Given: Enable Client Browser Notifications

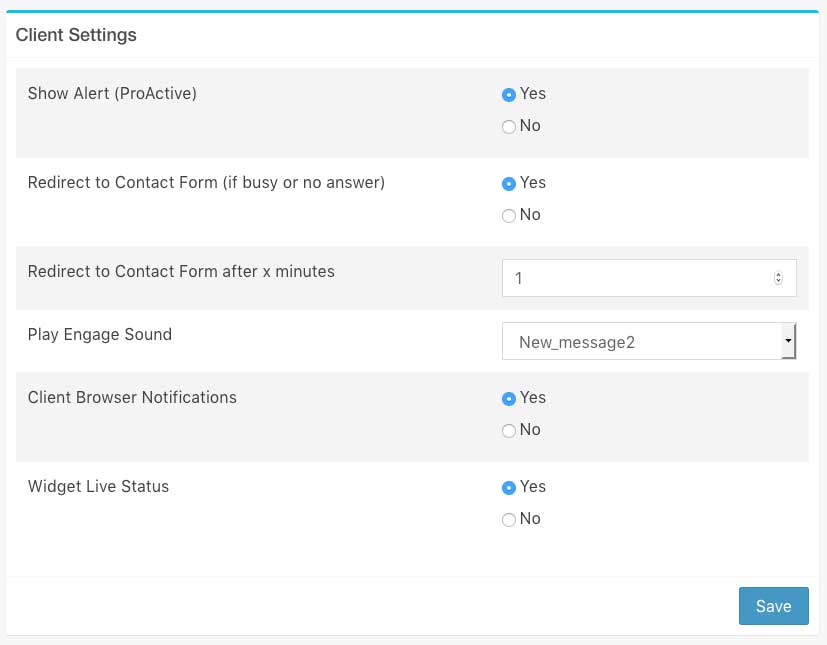Looking at the screenshot, I should (509, 398).
